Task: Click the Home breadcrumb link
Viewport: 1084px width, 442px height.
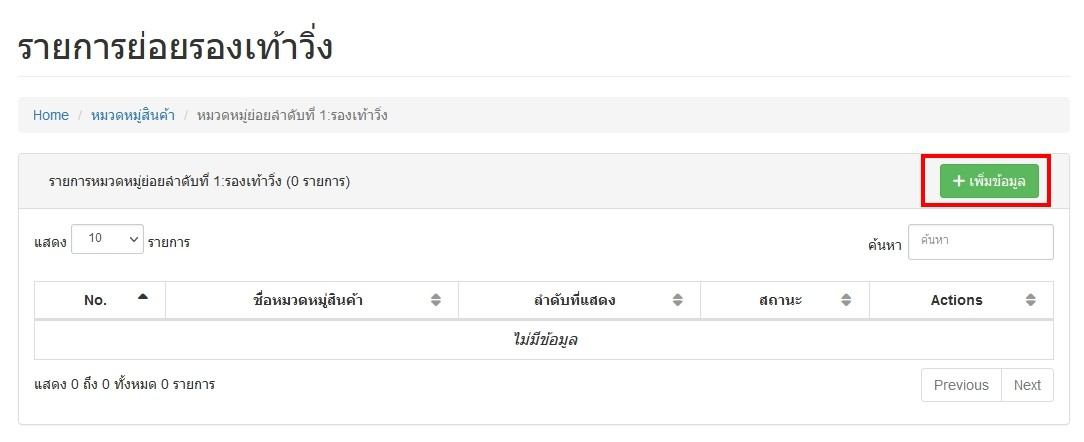Action: [50, 115]
